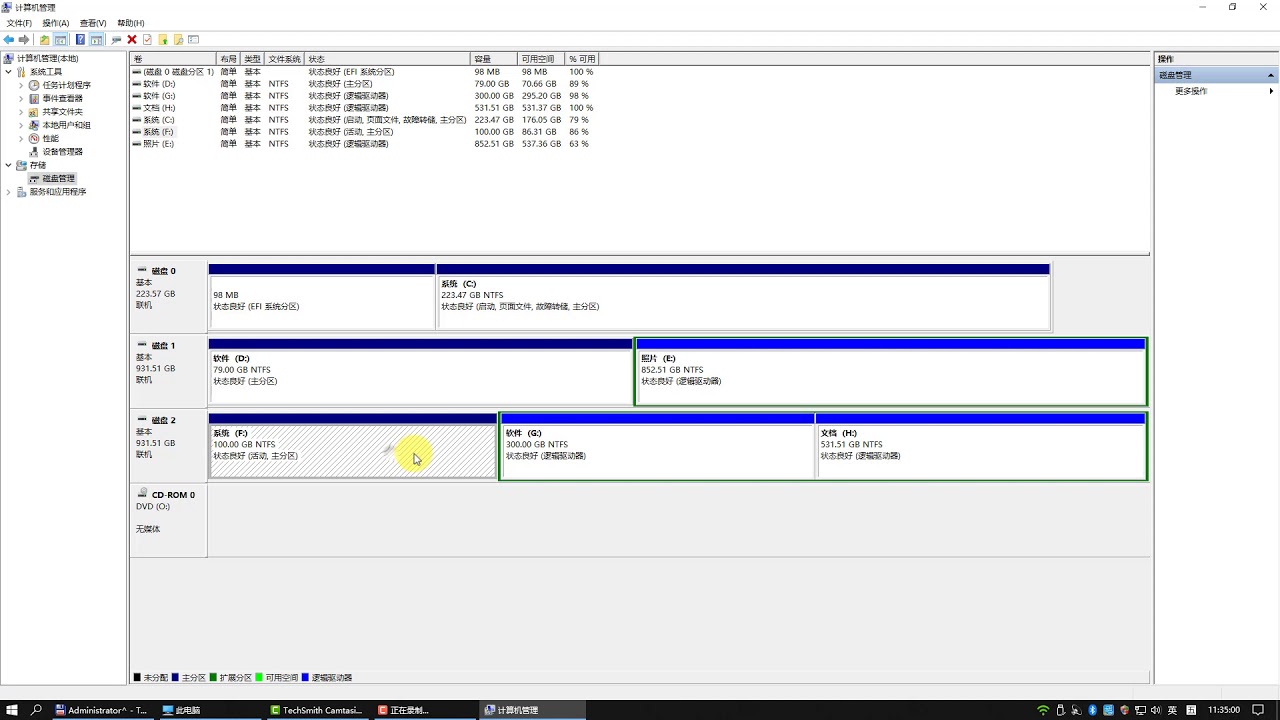Click the red X delete toolbar icon

(x=132, y=40)
